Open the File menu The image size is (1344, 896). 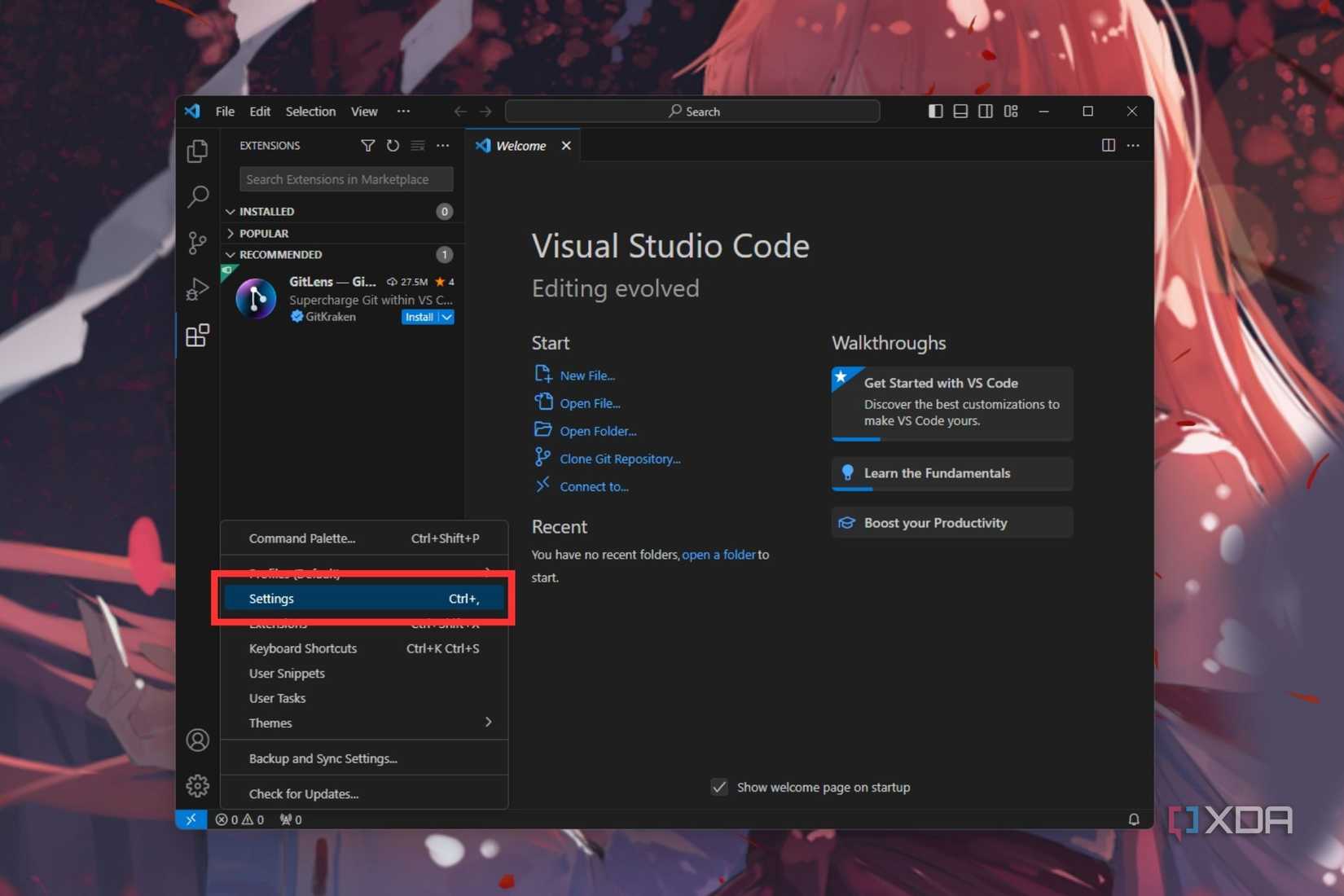coord(225,112)
